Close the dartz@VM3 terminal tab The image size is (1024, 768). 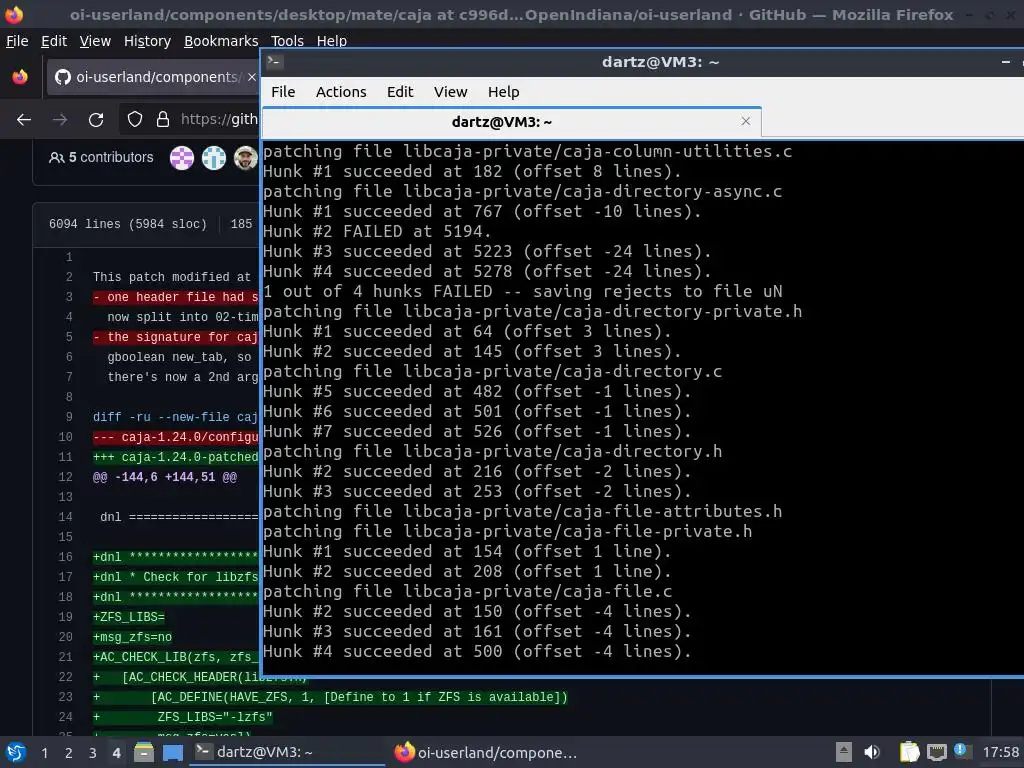[746, 121]
